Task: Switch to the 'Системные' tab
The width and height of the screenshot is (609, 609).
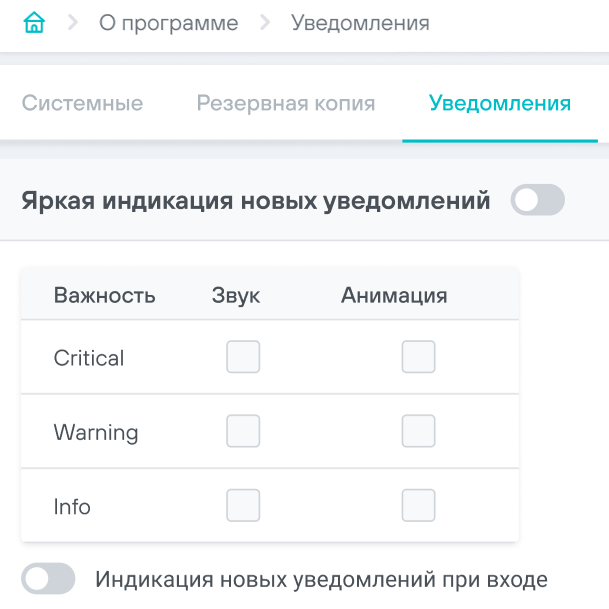Action: (x=82, y=103)
